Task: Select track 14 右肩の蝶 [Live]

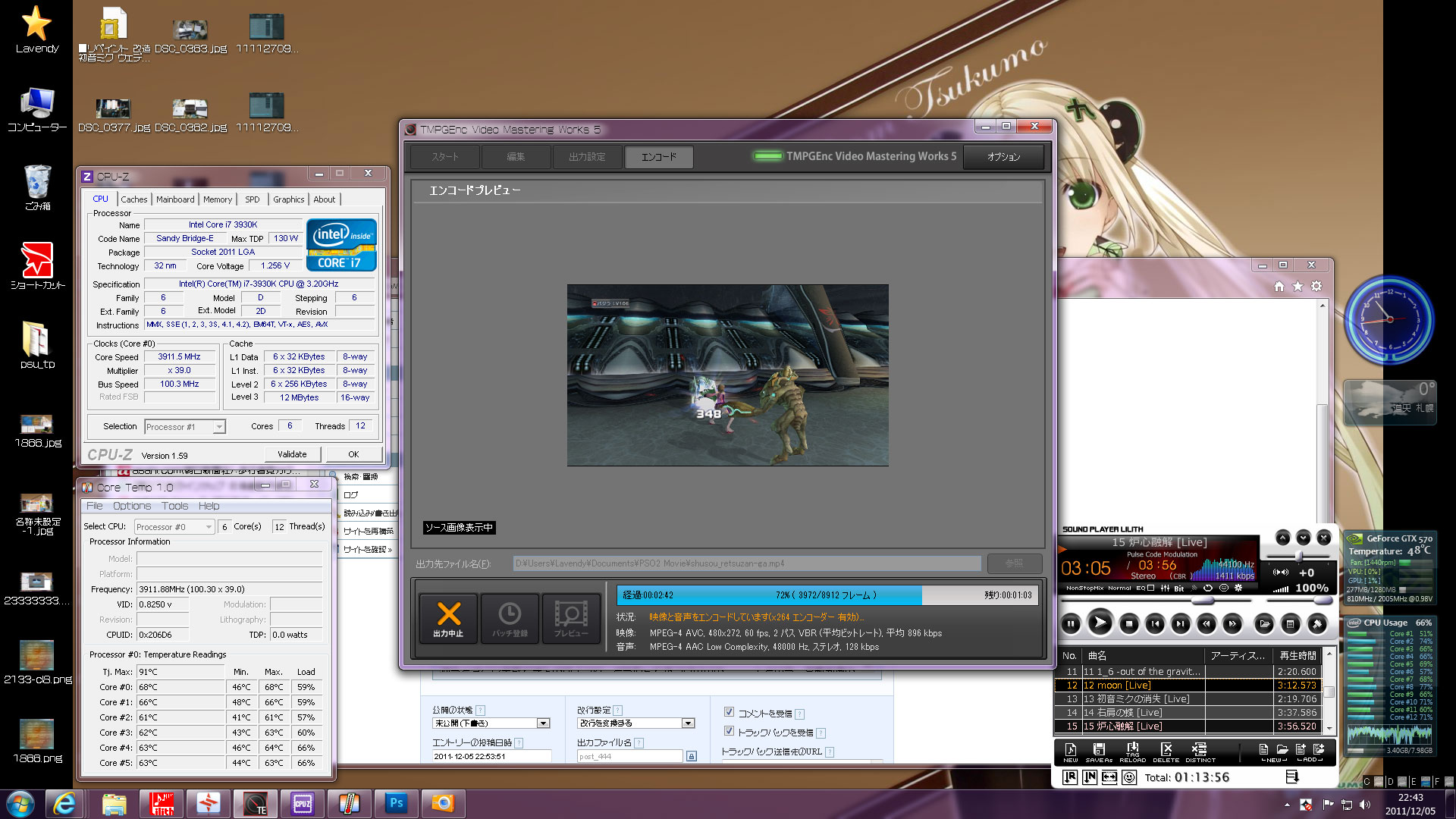Action: [1188, 712]
